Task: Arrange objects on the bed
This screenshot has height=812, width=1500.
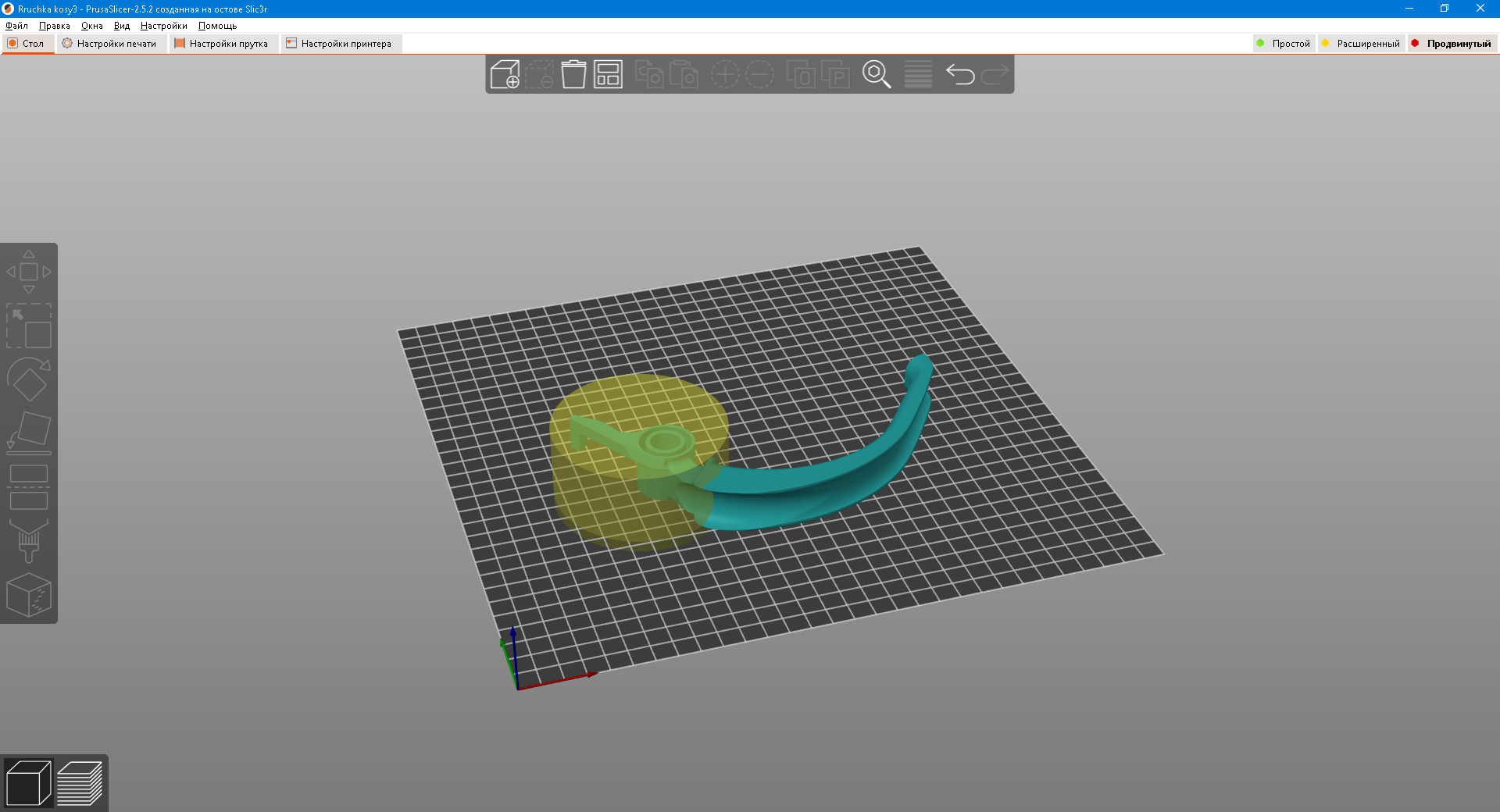Action: (x=608, y=75)
